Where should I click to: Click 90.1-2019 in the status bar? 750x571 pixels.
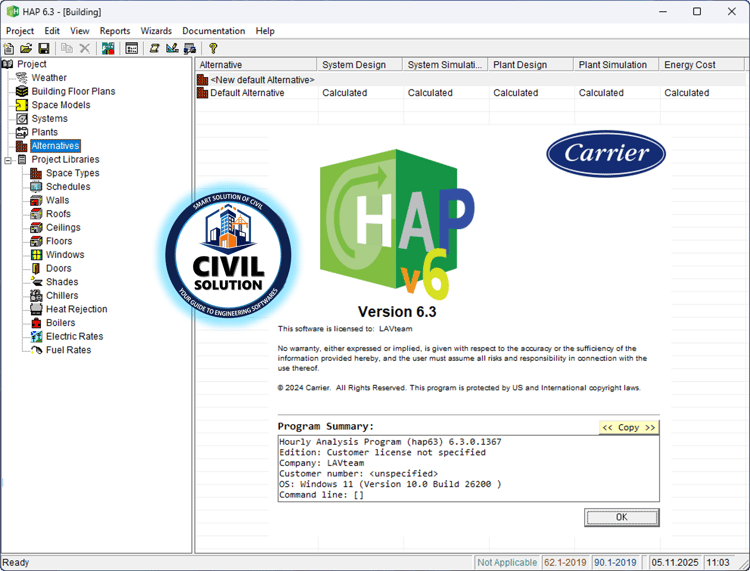pyautogui.click(x=615, y=562)
